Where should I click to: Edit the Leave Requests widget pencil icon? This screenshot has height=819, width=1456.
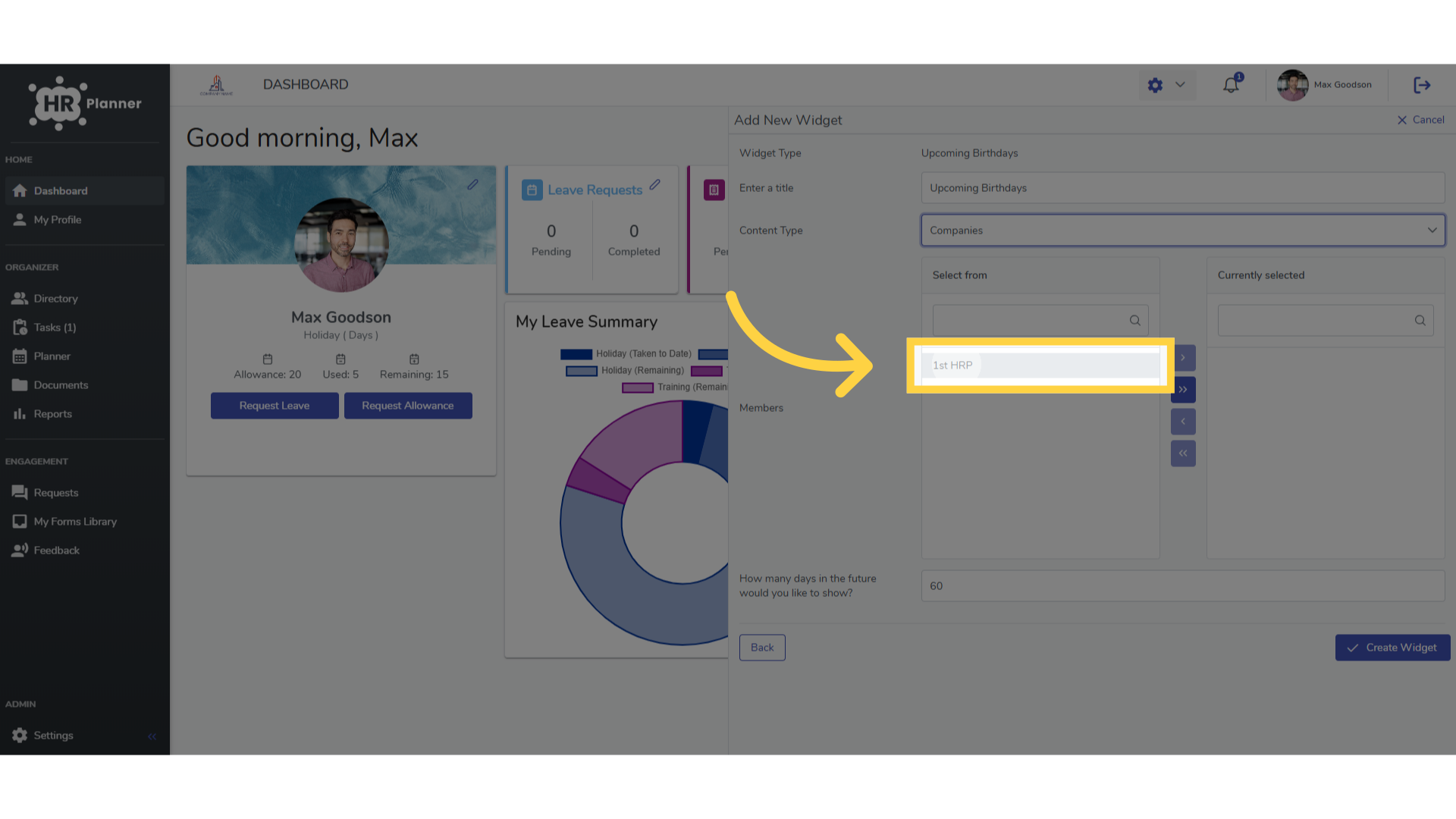pyautogui.click(x=655, y=184)
